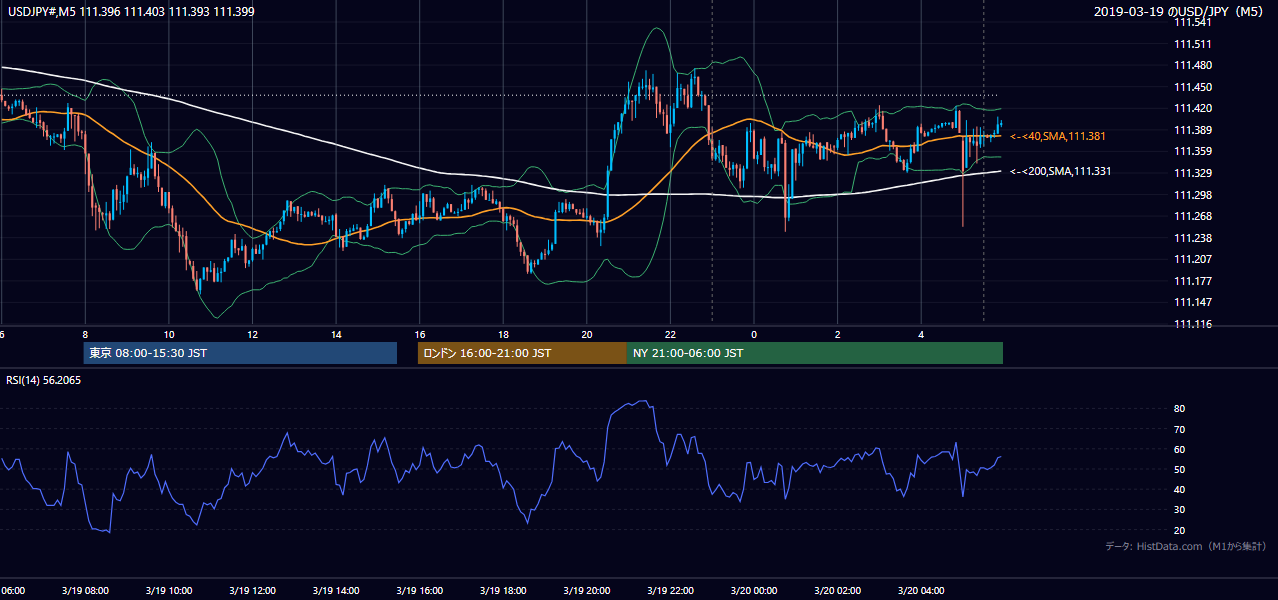Click price axis label 111.268
The width and height of the screenshot is (1278, 600).
tap(1193, 216)
